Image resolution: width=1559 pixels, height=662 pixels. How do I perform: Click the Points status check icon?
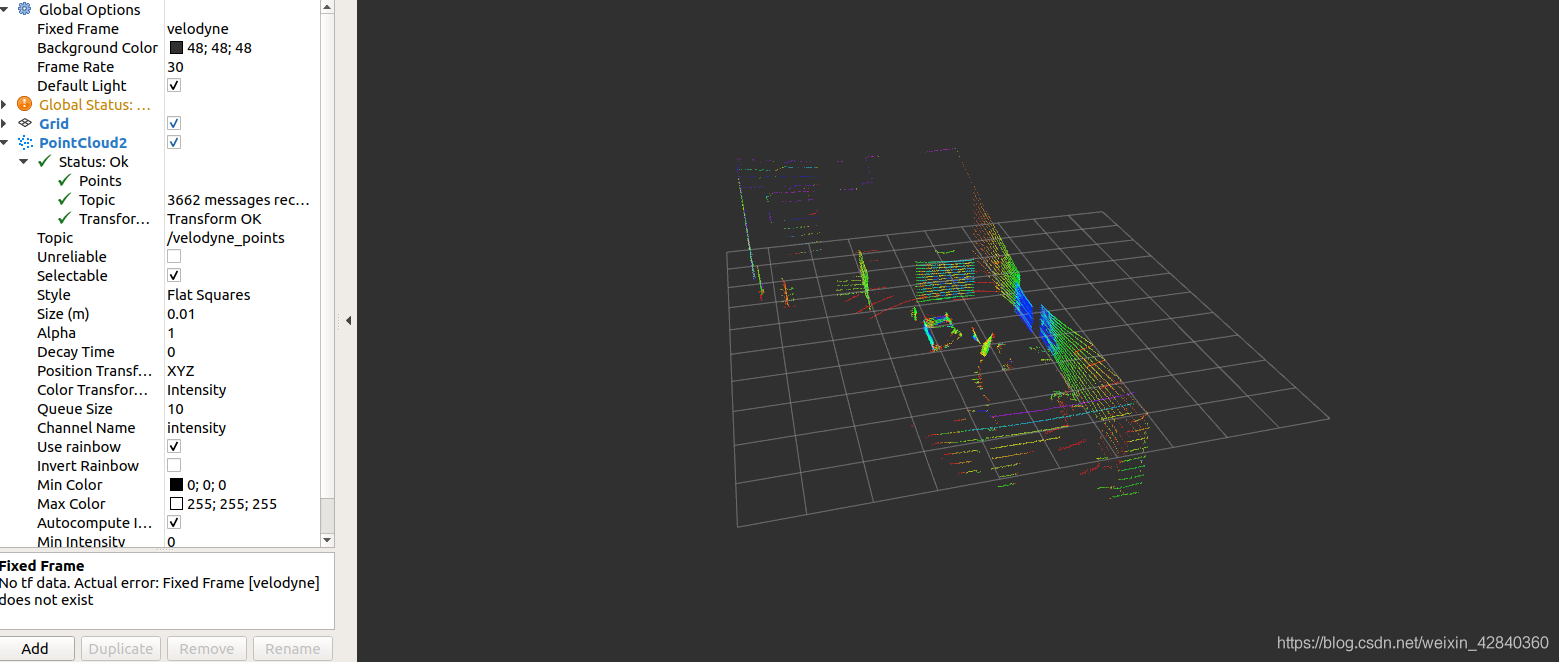(x=63, y=180)
